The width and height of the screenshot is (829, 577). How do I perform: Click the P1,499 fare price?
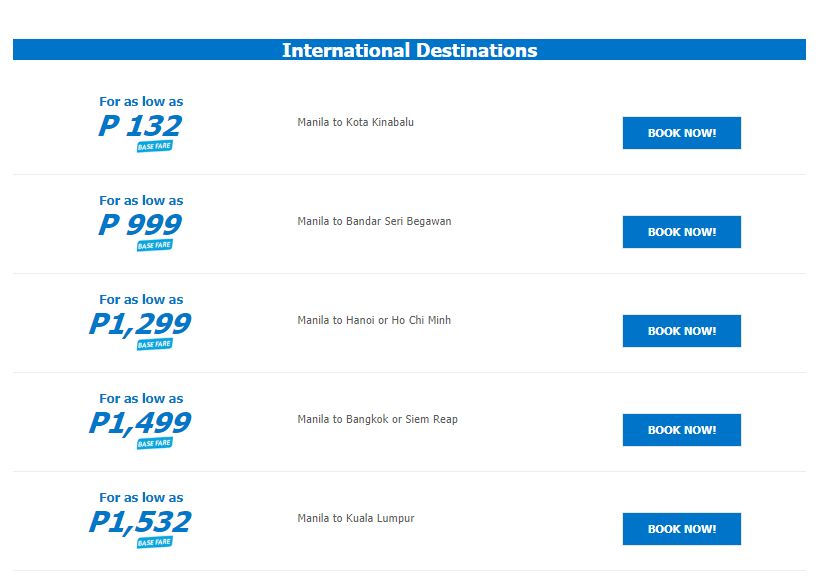point(140,423)
